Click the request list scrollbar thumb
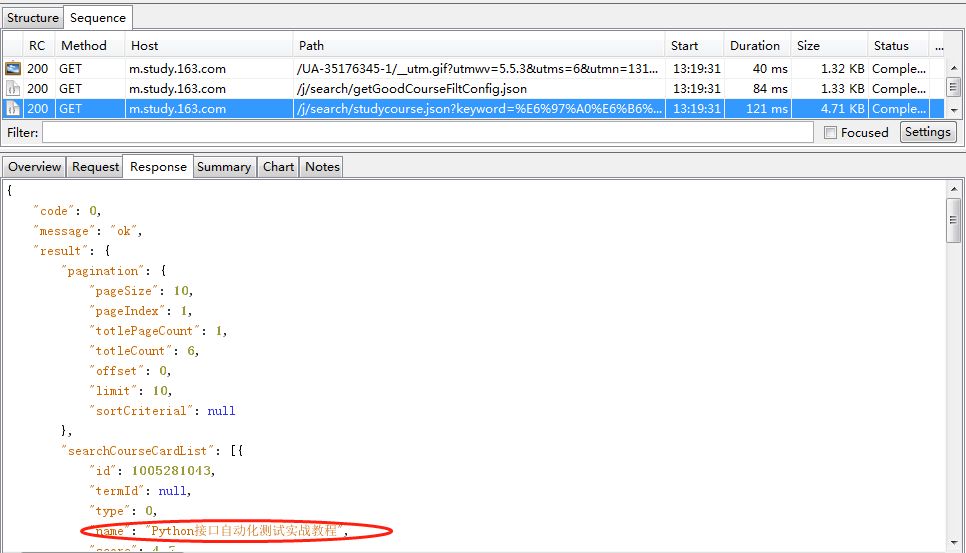This screenshot has width=966, height=553. pos(954,87)
